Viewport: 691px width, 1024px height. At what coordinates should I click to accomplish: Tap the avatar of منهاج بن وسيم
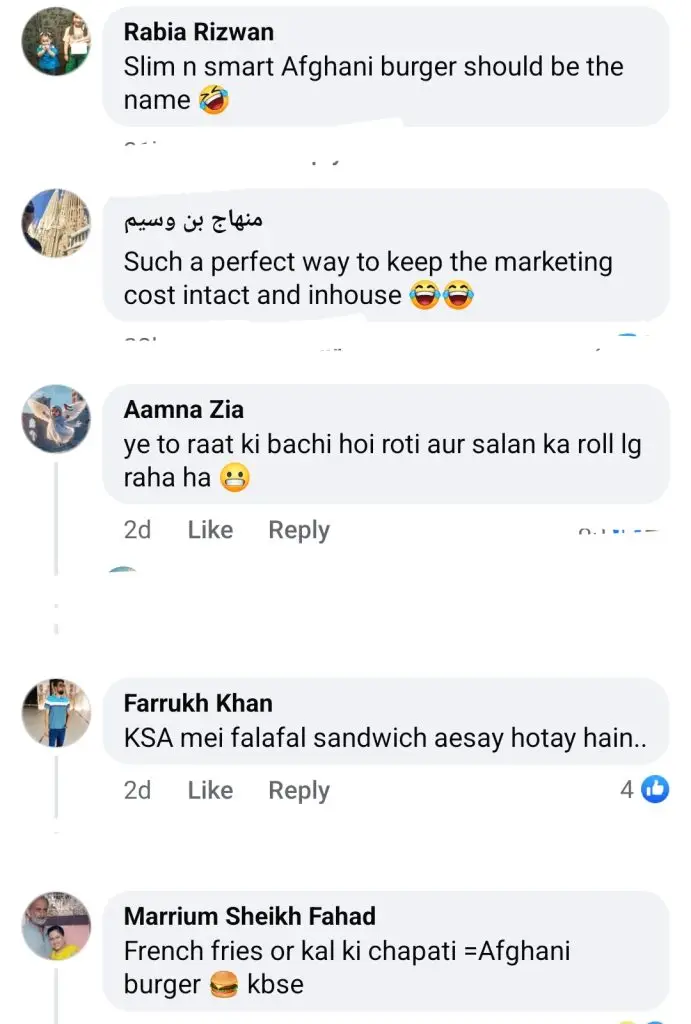click(56, 223)
